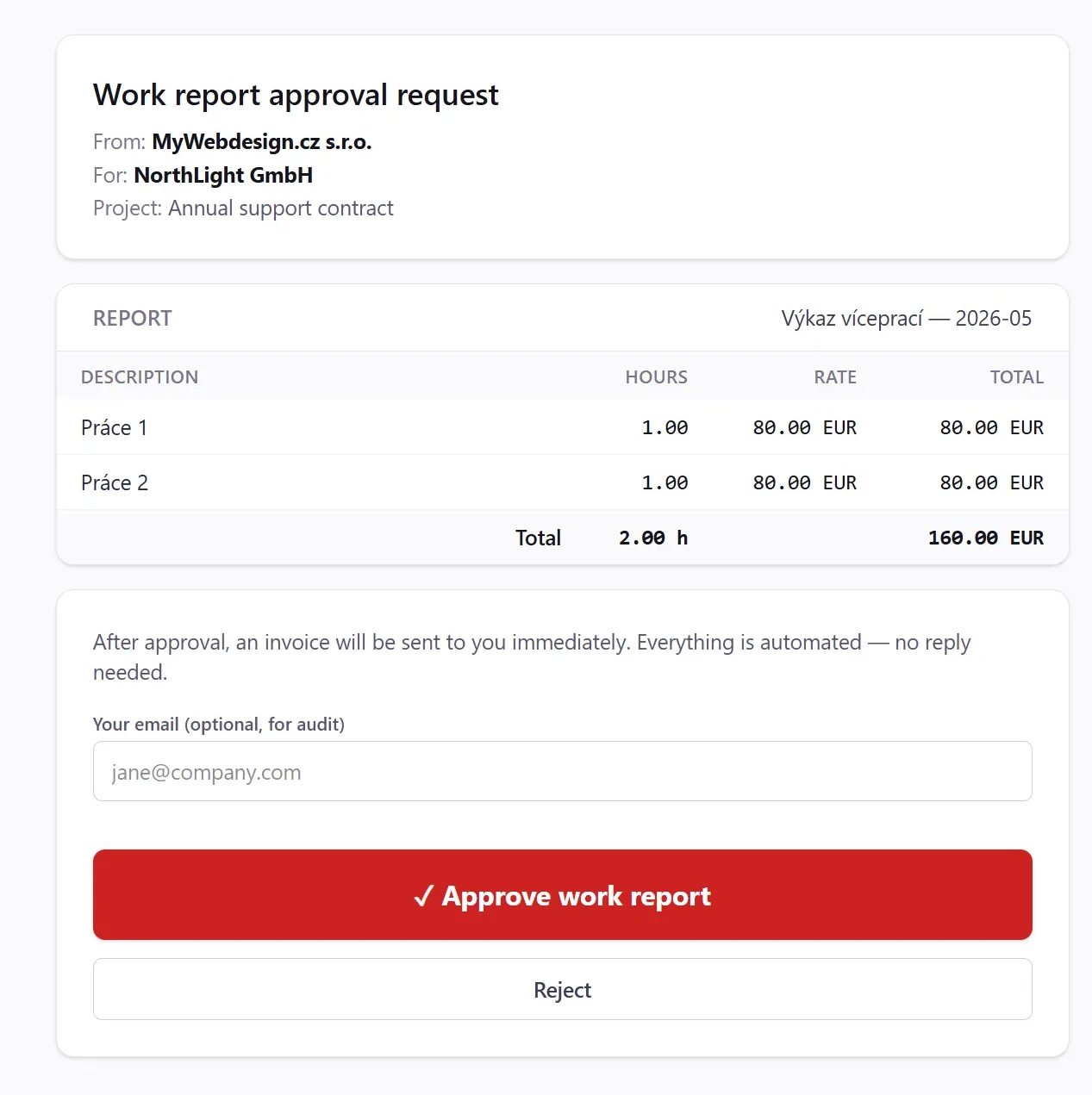Click the 2.00 h total hours value
This screenshot has height=1095, width=1092.
(x=653, y=538)
